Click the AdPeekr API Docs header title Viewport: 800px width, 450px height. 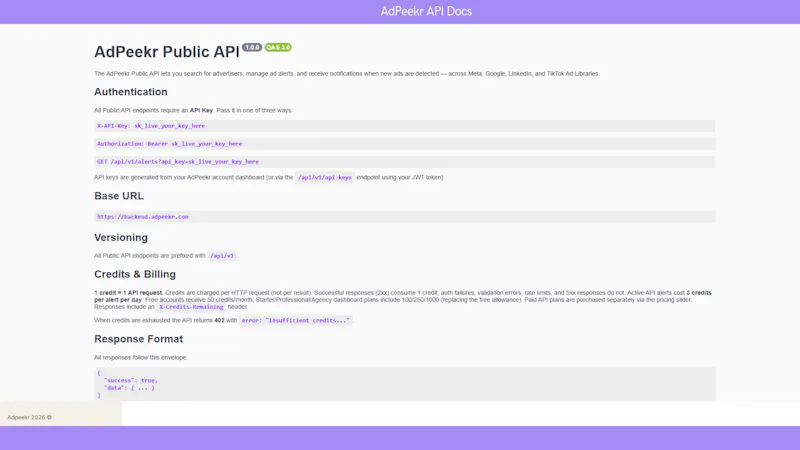click(x=426, y=11)
